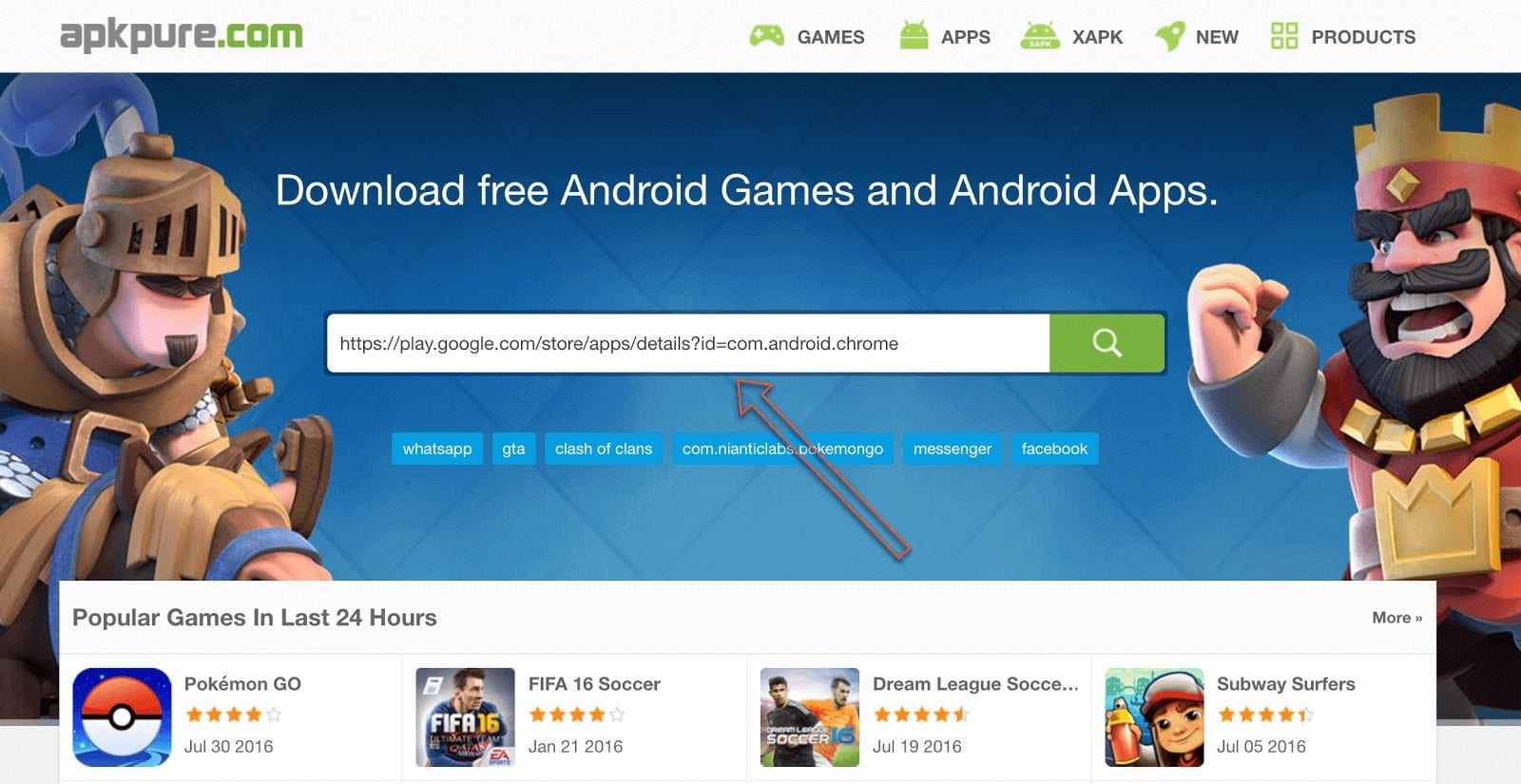Open the Pokémon GO pokeball app icon
Image resolution: width=1521 pixels, height=784 pixels.
[122, 717]
